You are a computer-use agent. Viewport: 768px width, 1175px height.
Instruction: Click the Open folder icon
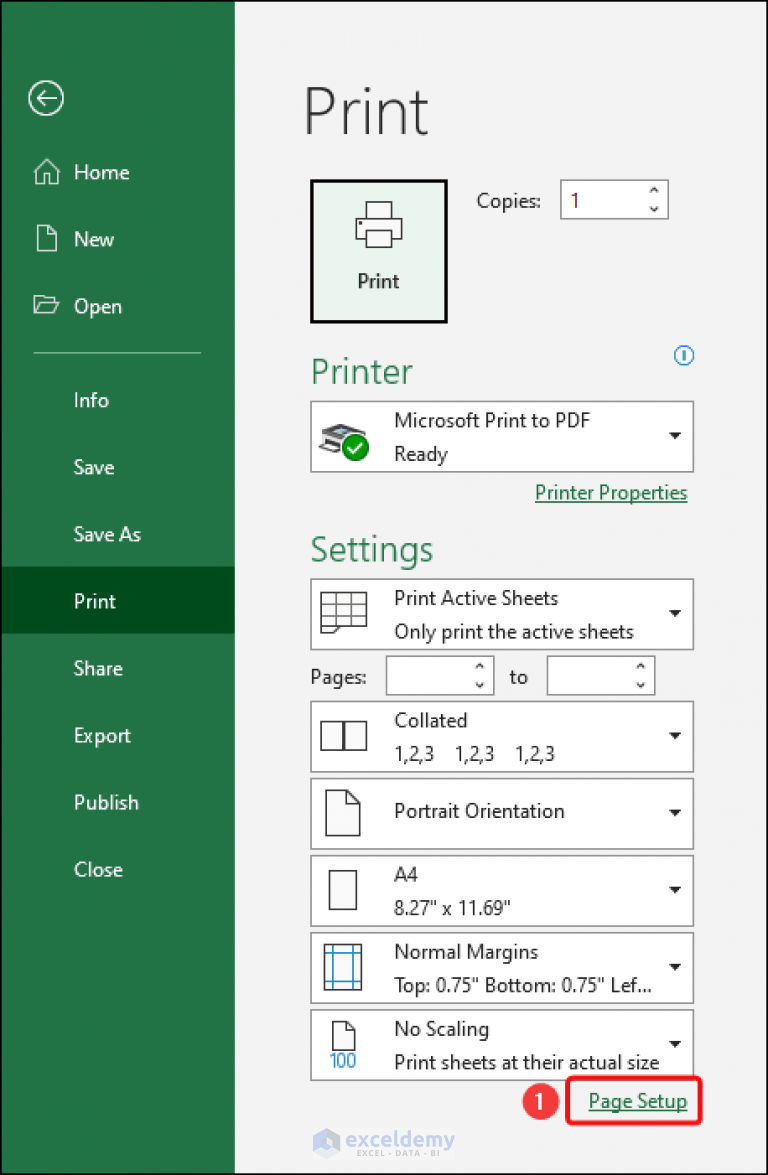[x=46, y=305]
